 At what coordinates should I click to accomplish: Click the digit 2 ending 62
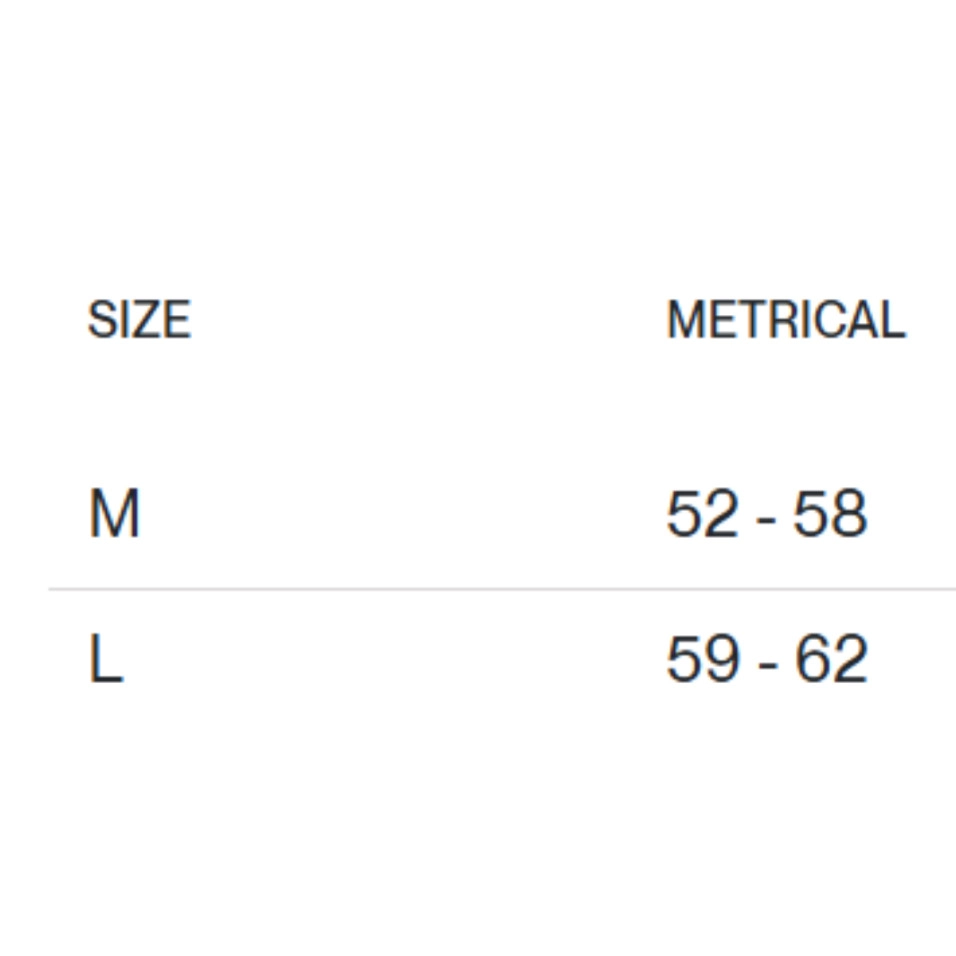coord(850,660)
